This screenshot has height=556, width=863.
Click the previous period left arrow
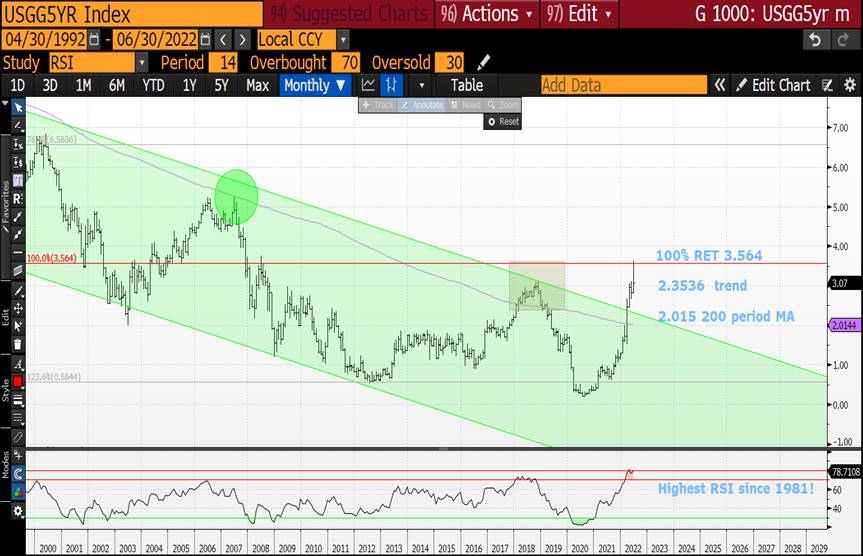(x=223, y=40)
